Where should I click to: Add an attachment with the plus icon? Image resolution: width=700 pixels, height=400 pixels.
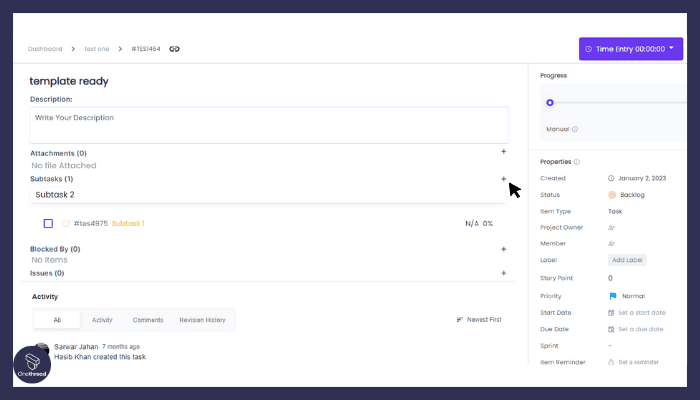pos(504,152)
